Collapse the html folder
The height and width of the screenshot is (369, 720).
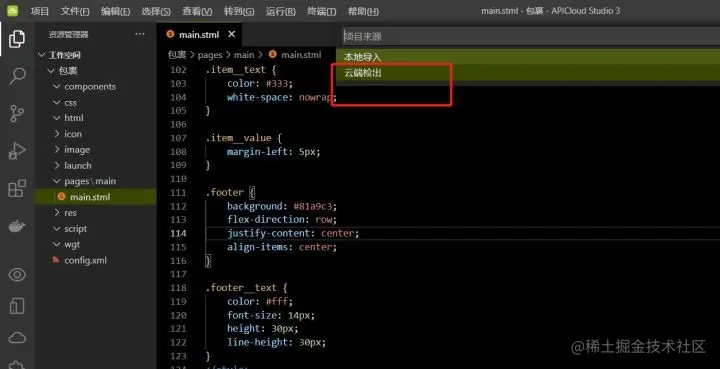point(56,118)
